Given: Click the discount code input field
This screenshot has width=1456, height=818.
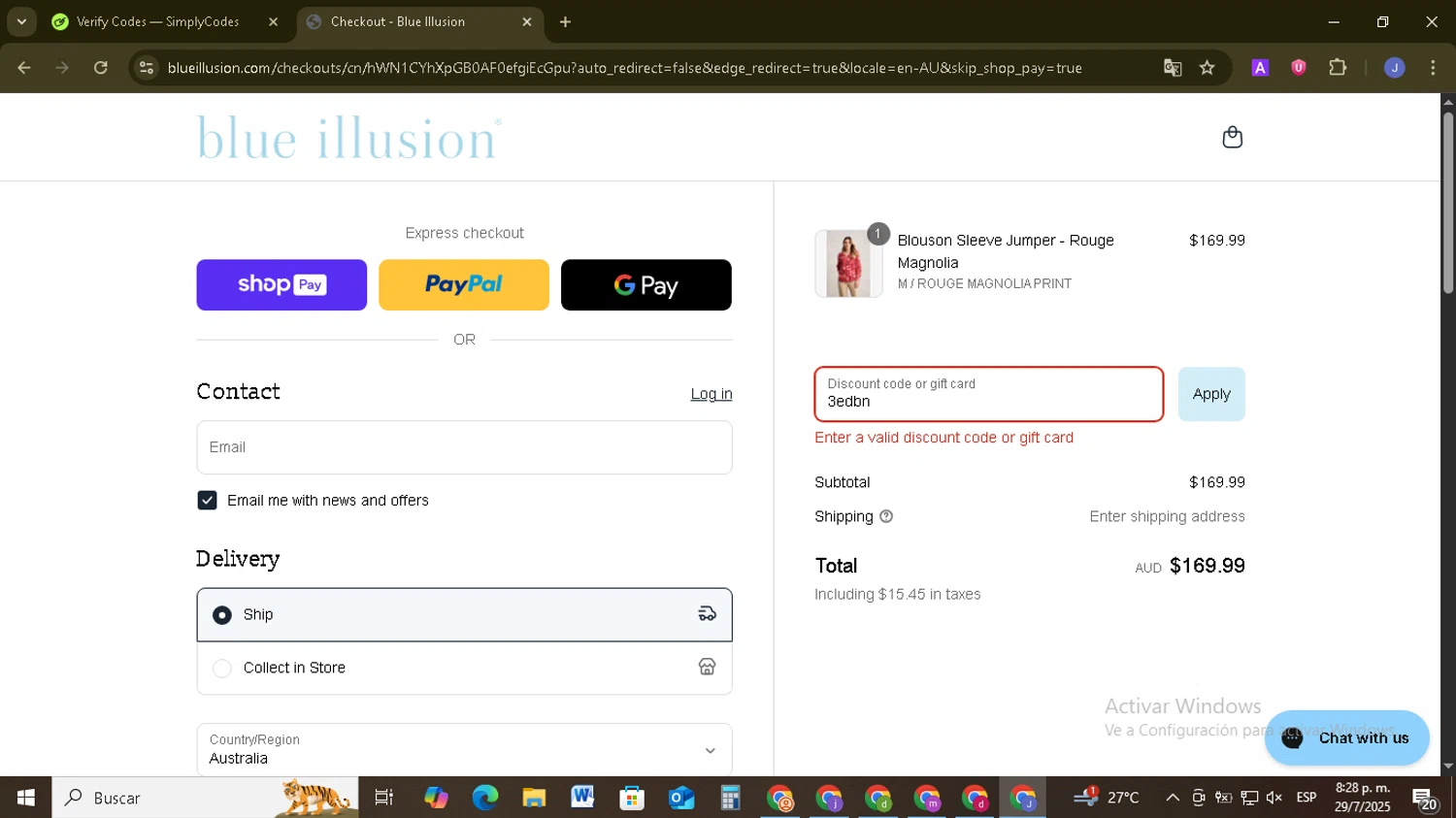Looking at the screenshot, I should point(988,394).
